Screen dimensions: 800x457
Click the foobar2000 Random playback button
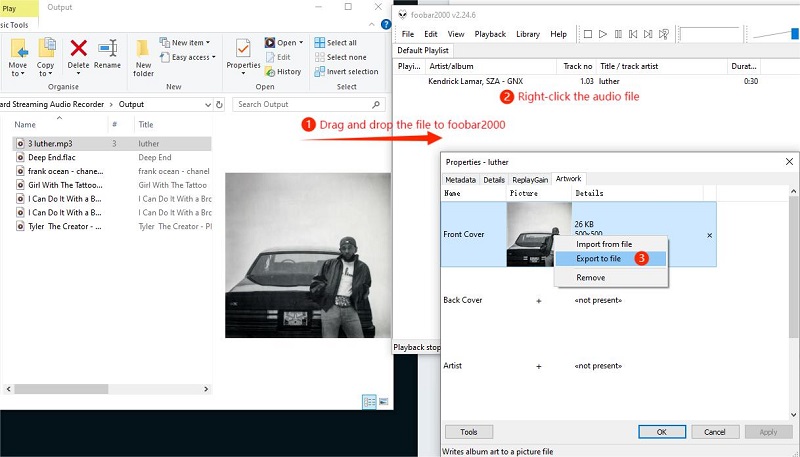pyautogui.click(x=663, y=34)
